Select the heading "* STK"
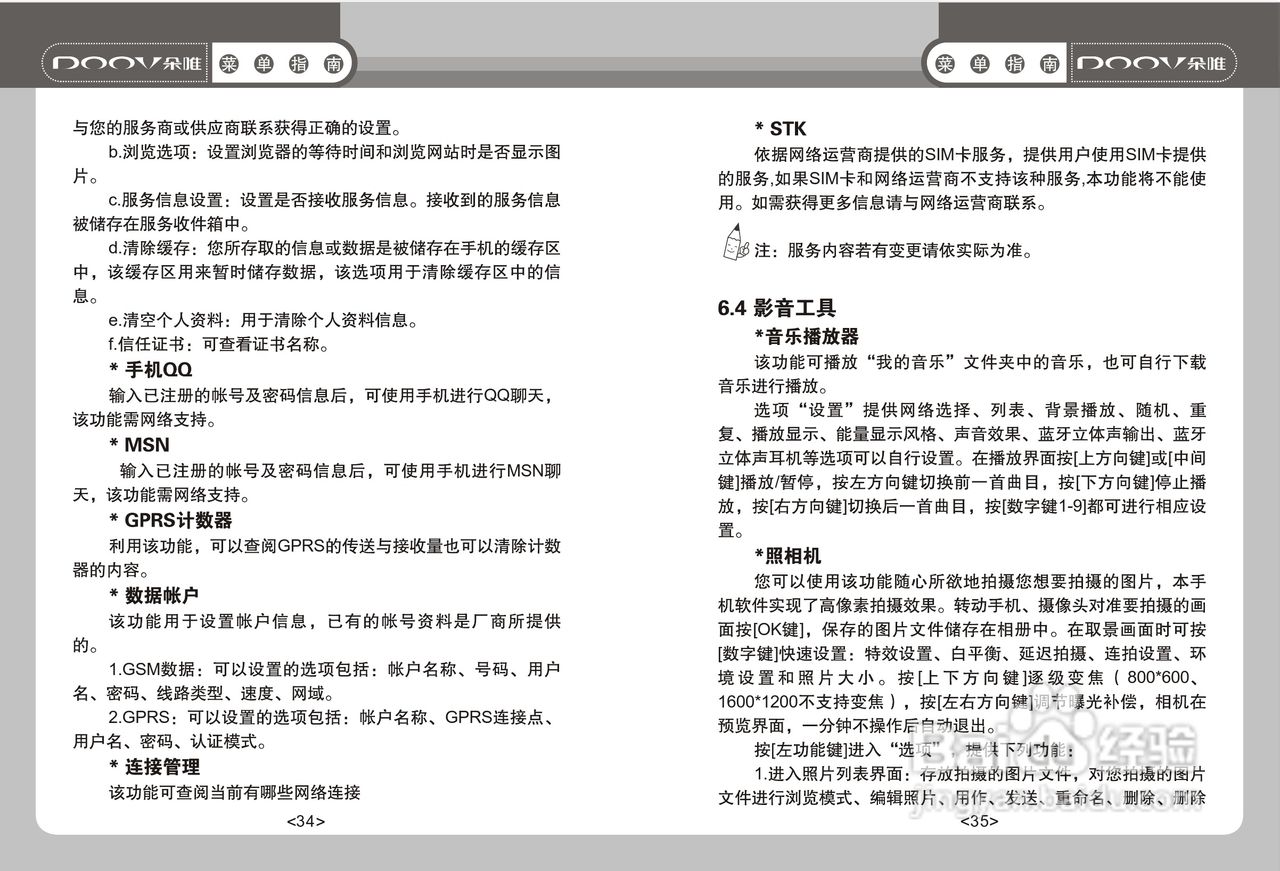1280x871 pixels. [780, 129]
